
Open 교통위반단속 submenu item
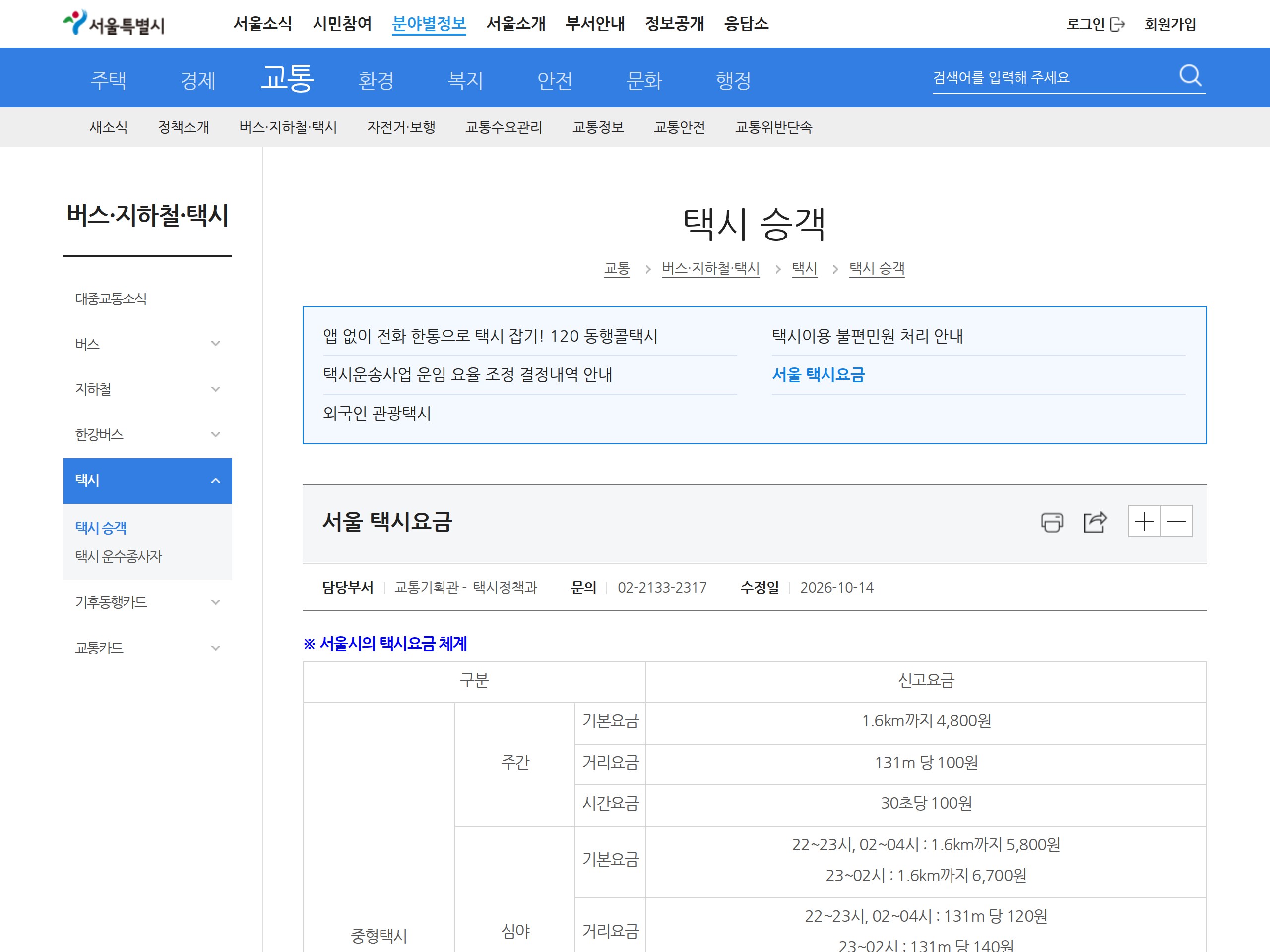click(x=773, y=127)
